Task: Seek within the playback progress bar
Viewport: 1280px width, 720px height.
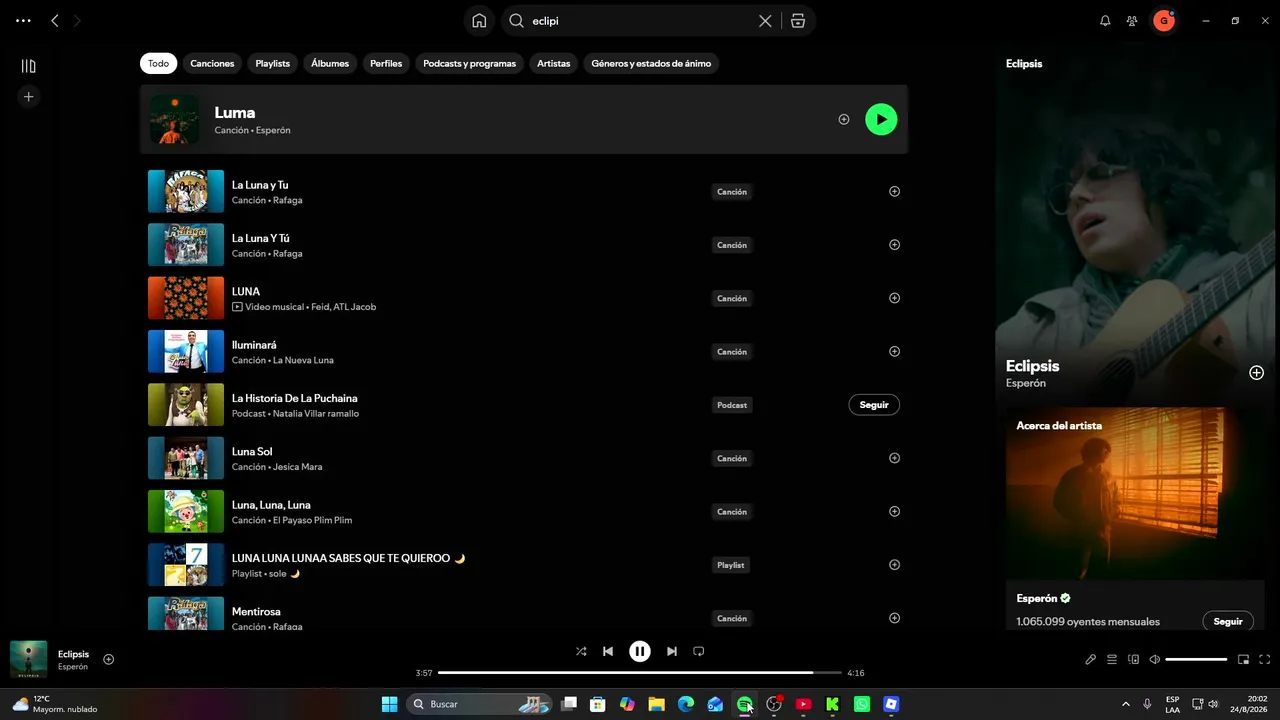Action: pyautogui.click(x=640, y=673)
